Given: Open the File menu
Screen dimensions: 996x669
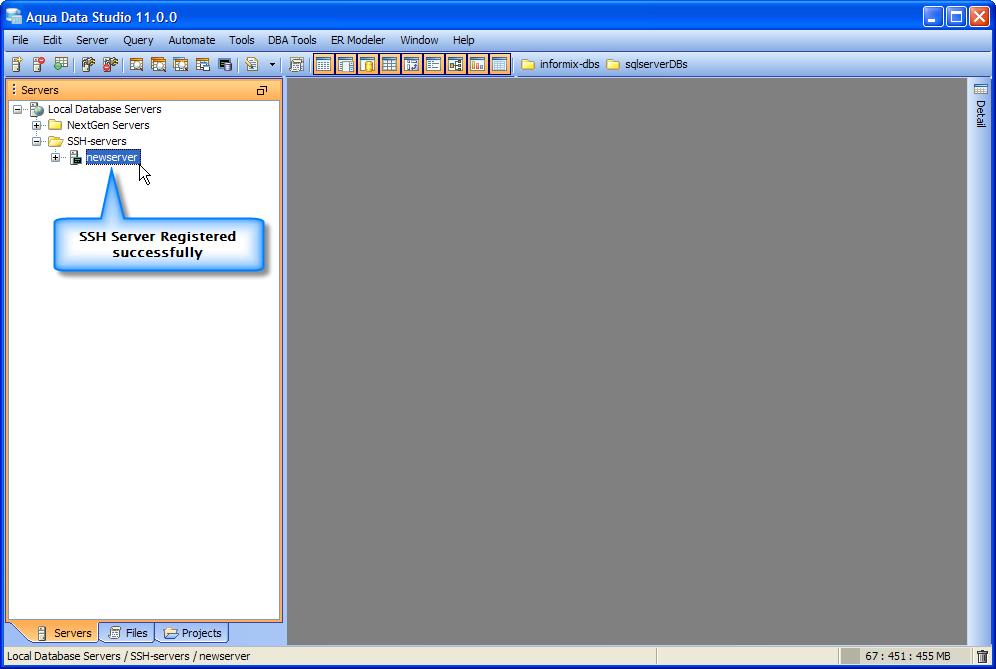Looking at the screenshot, I should (x=20, y=40).
